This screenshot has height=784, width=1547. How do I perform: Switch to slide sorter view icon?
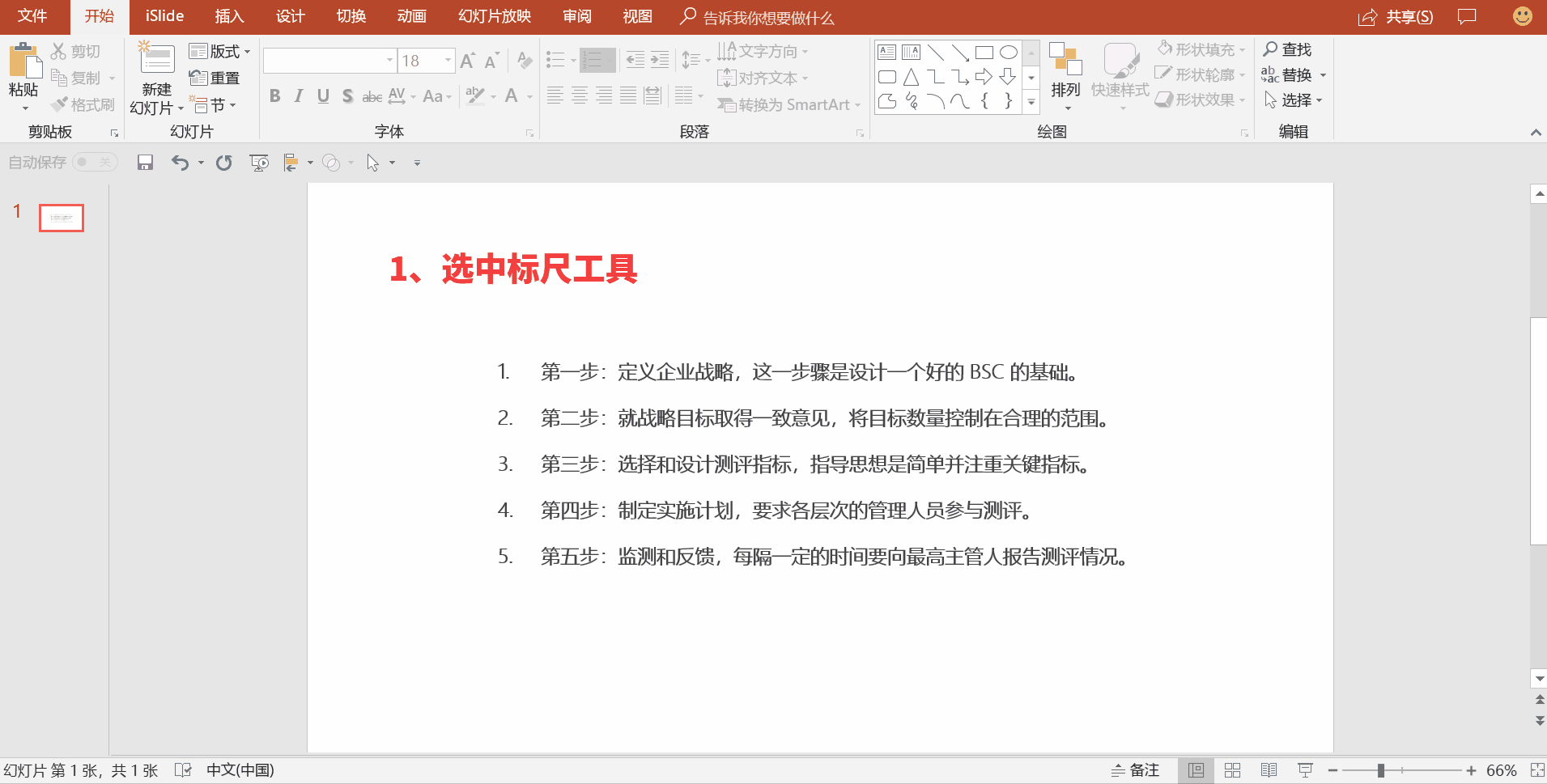coord(1232,770)
